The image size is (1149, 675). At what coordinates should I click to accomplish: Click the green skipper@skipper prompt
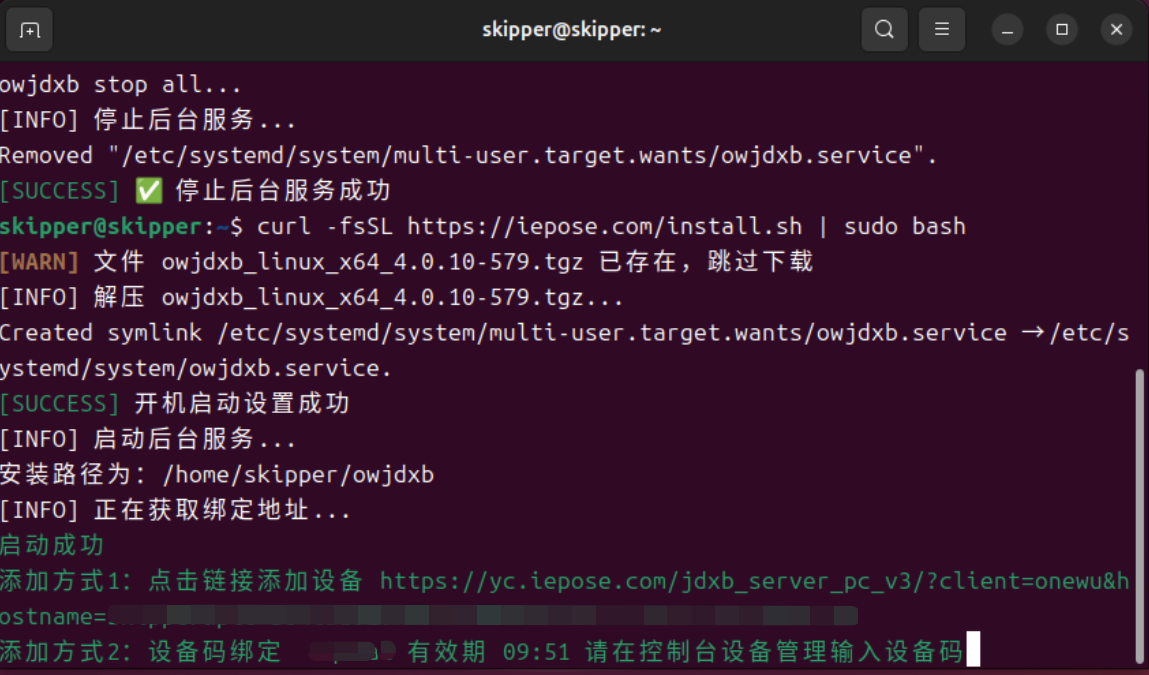[x=100, y=226]
